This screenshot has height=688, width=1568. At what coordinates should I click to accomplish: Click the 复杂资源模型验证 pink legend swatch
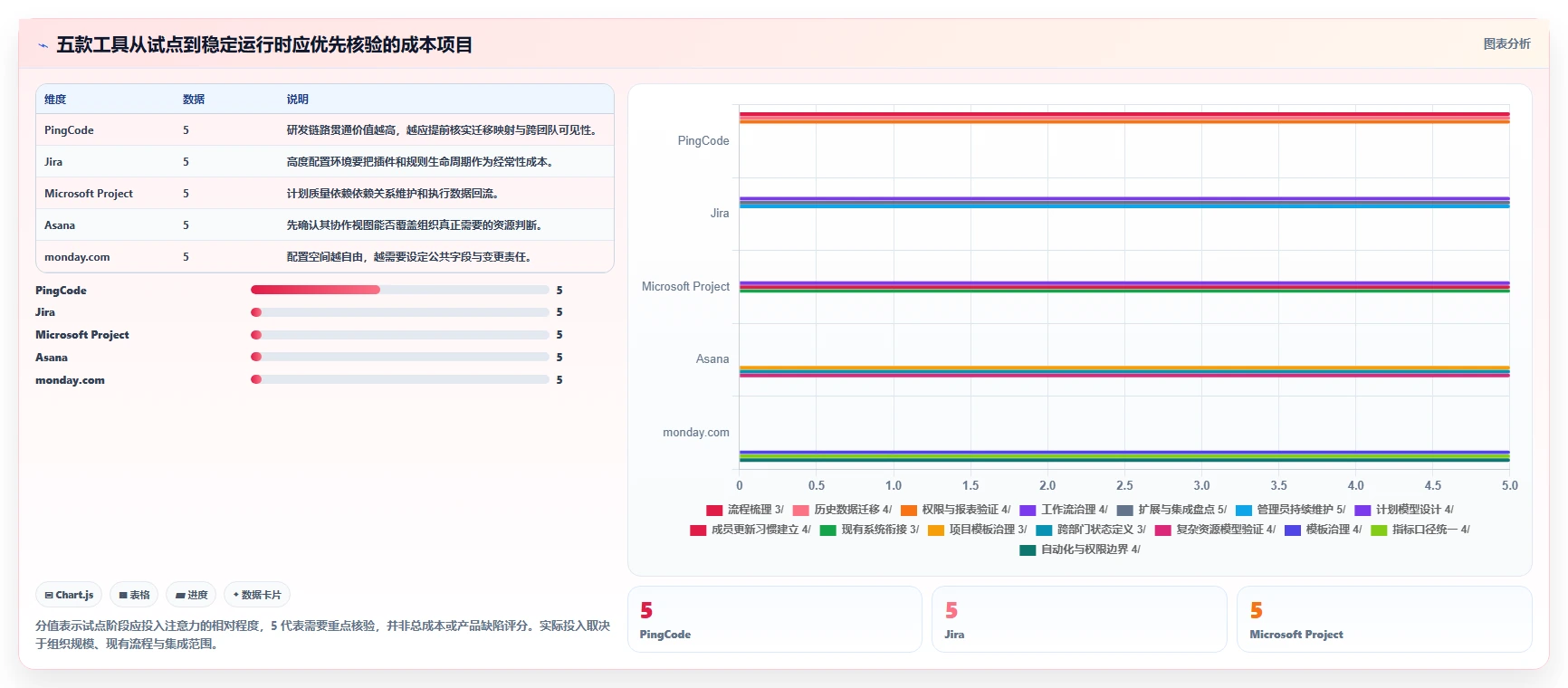tap(1162, 530)
